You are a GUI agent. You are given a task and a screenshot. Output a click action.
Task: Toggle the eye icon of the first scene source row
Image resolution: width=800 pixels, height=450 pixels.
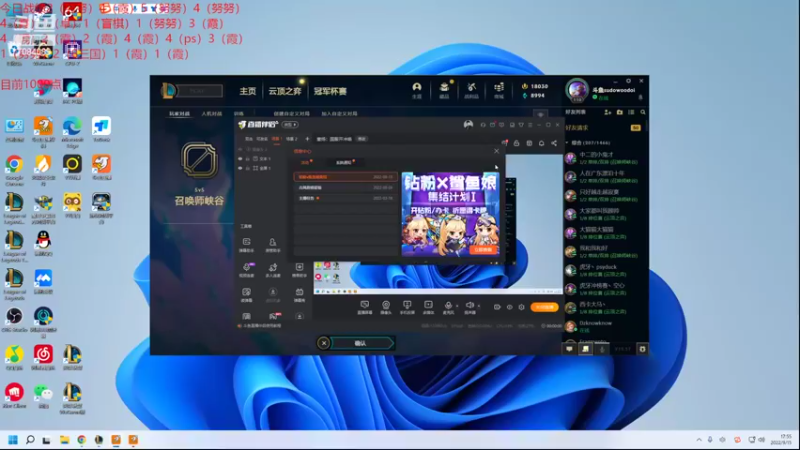(240, 149)
